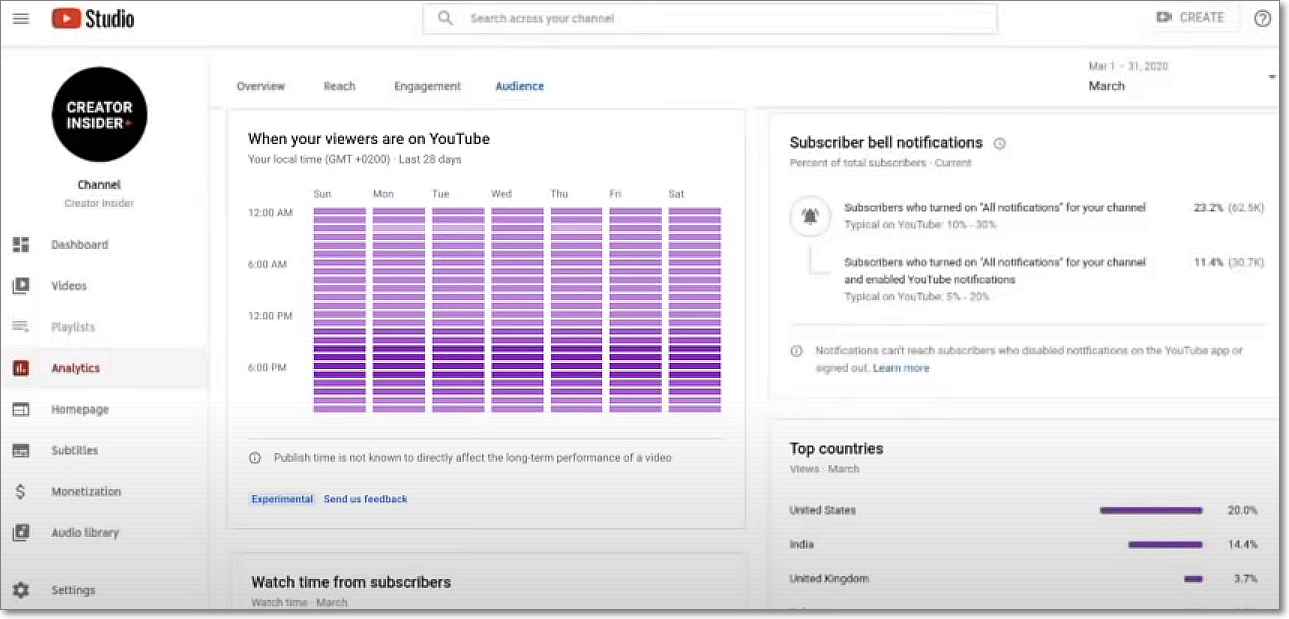Screen dimensions: 1289x619
Task: Click the Creator Insider channel avatar
Action: (99, 115)
